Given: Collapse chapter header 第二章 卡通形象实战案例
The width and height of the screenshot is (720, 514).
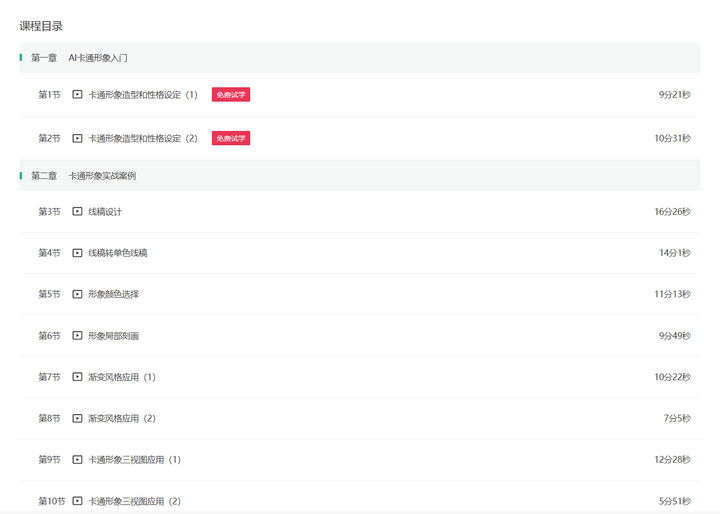Looking at the screenshot, I should click(360, 175).
